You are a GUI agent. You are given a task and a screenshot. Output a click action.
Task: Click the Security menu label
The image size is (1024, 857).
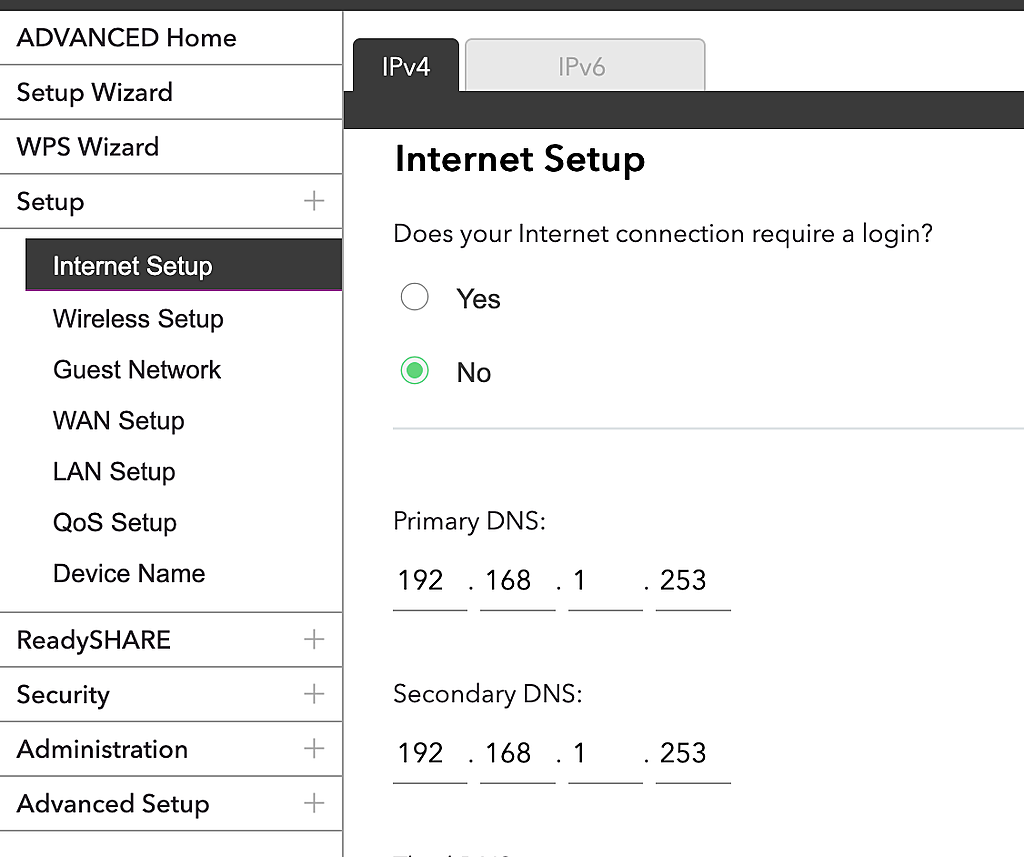63,694
